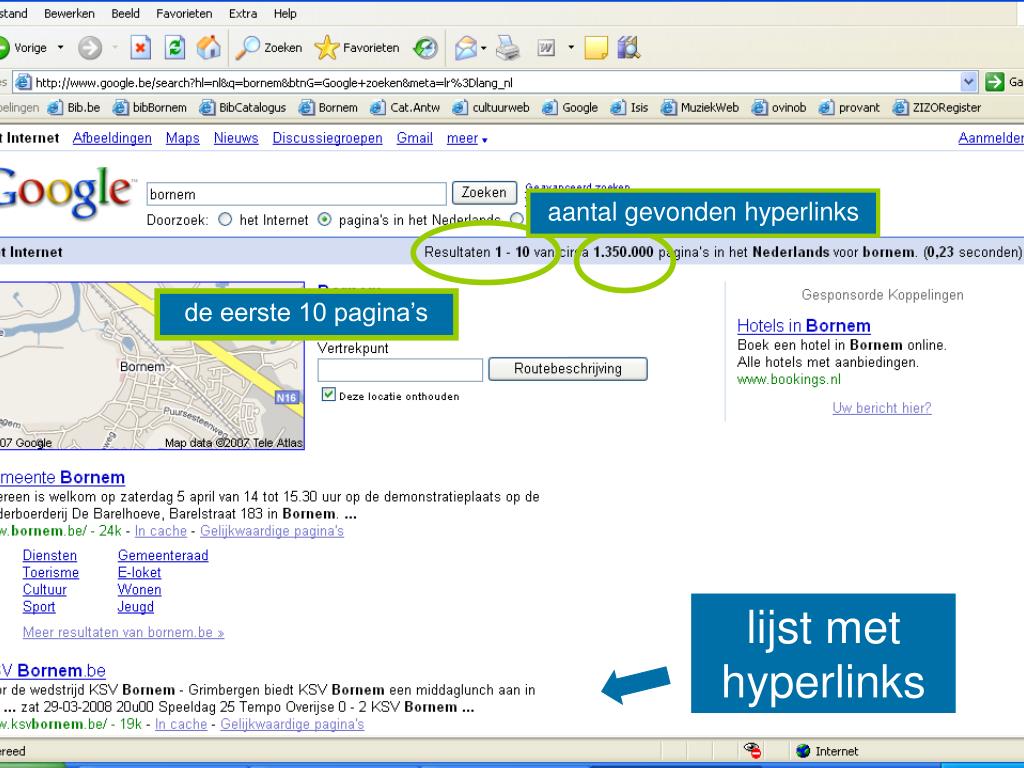This screenshot has height=768, width=1024.
Task: Open the Bornem link in Links bar
Action: pyautogui.click(x=328, y=108)
